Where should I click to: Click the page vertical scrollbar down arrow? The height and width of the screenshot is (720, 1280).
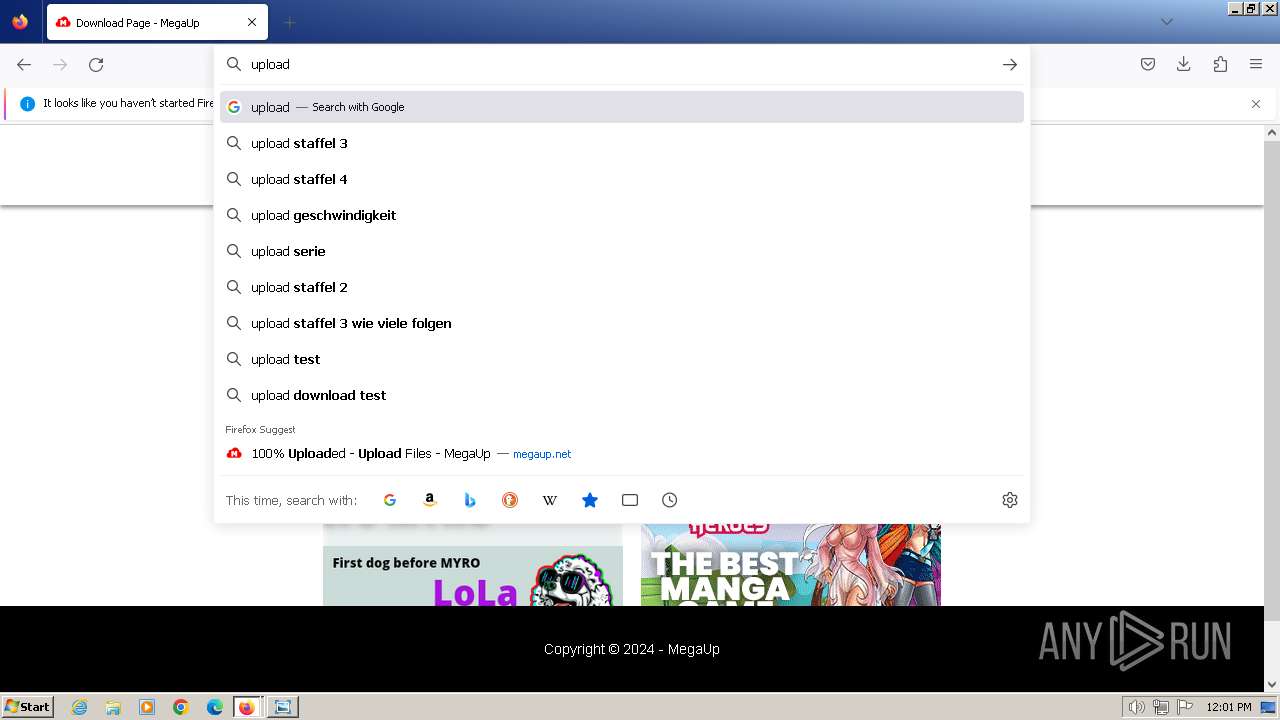[x=1272, y=685]
